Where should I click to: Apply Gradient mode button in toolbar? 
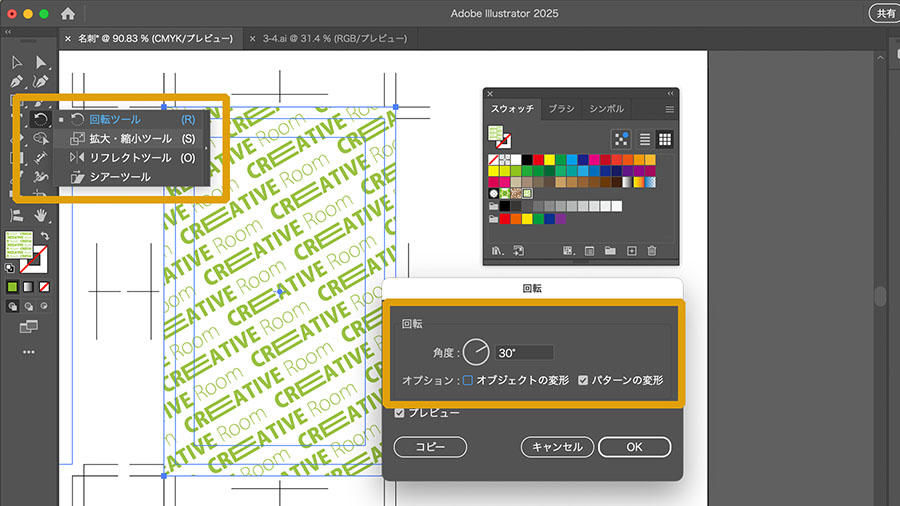click(x=28, y=287)
